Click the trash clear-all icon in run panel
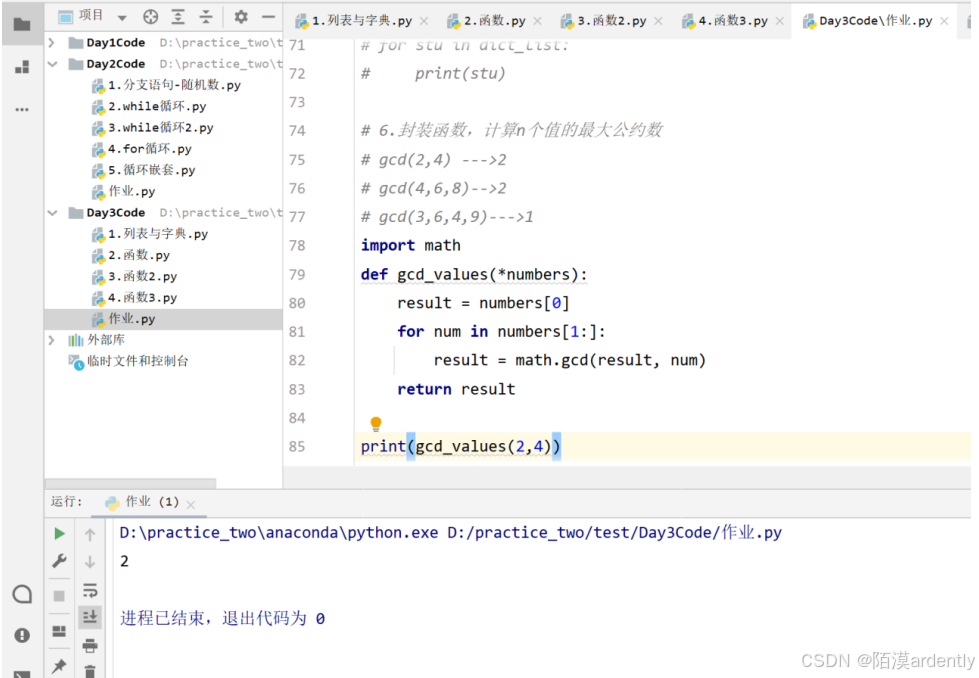979x678 pixels. pyautogui.click(x=90, y=671)
